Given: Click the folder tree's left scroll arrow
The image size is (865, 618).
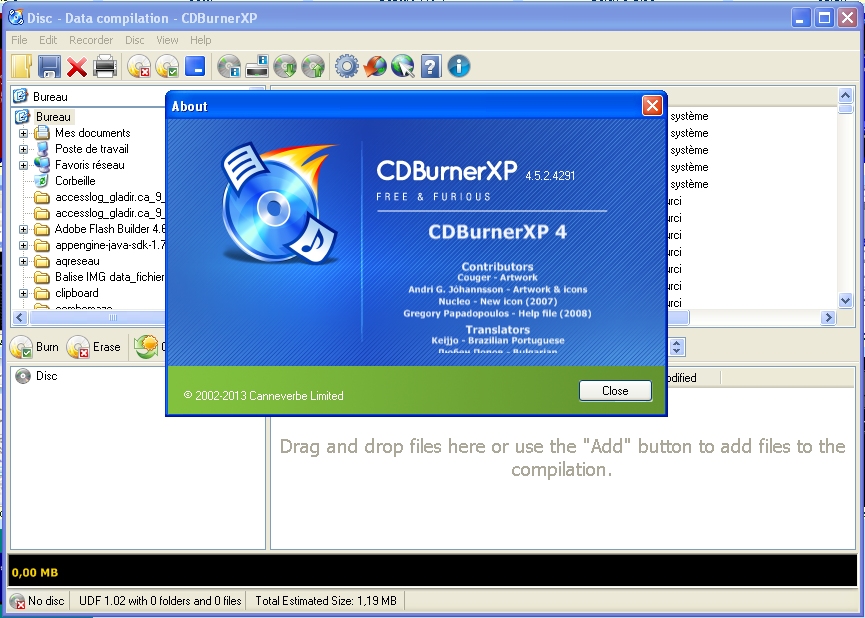Looking at the screenshot, I should coord(20,317).
